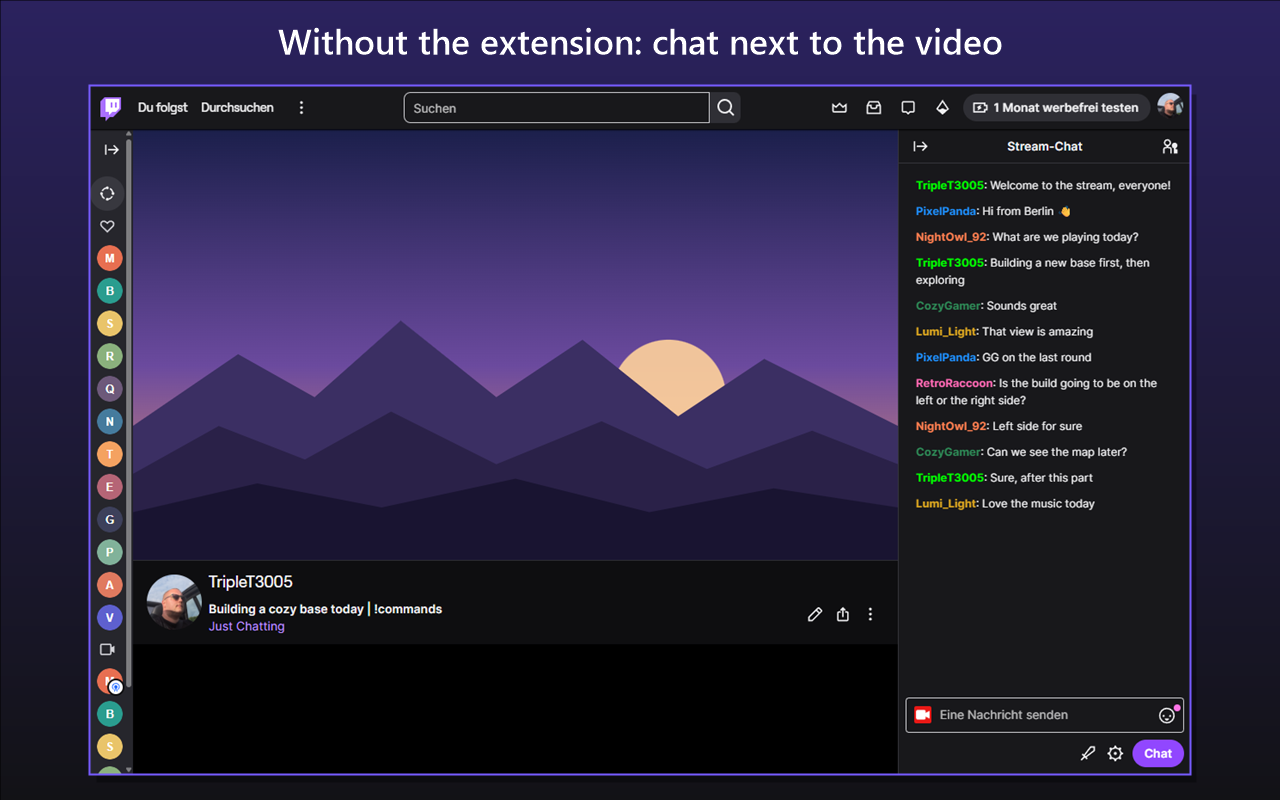Image resolution: width=1280 pixels, height=800 pixels.
Task: Open the three-dot menu next to Durchsuchen
Action: 302,108
